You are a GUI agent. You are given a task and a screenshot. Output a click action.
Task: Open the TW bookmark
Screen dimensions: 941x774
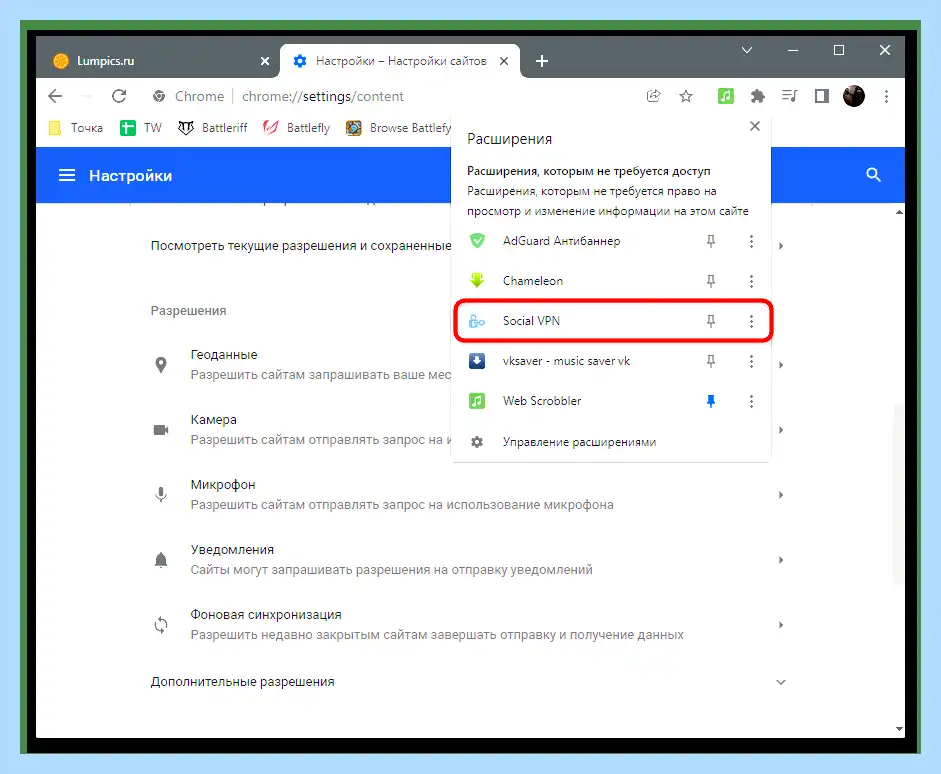(141, 128)
